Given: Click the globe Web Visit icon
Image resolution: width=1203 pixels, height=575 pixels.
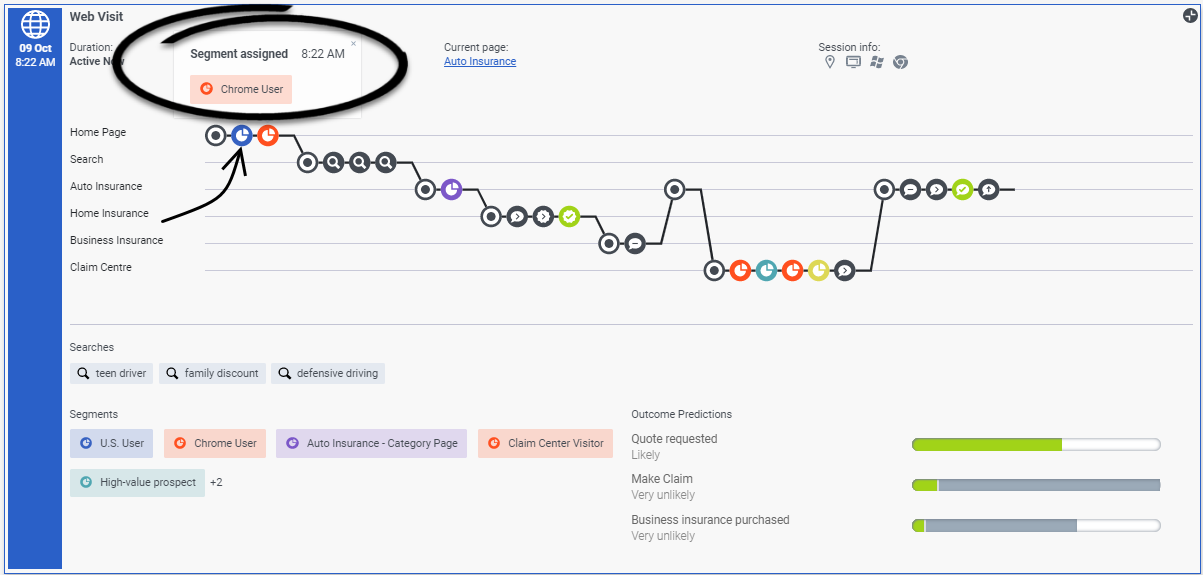Looking at the screenshot, I should 35,24.
